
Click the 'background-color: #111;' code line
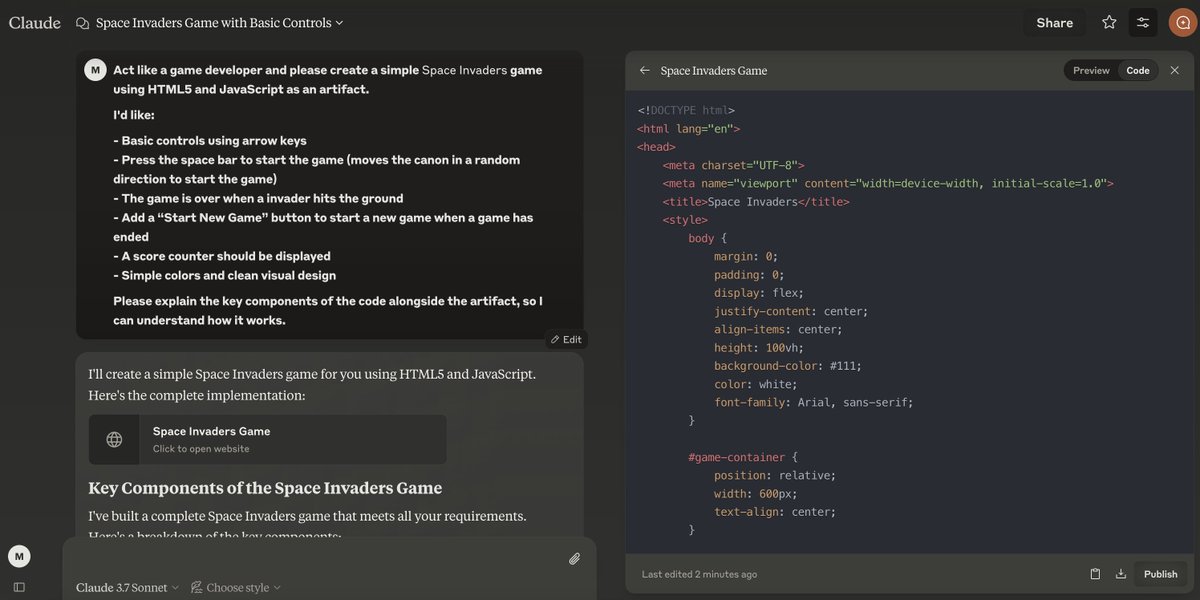pos(788,366)
